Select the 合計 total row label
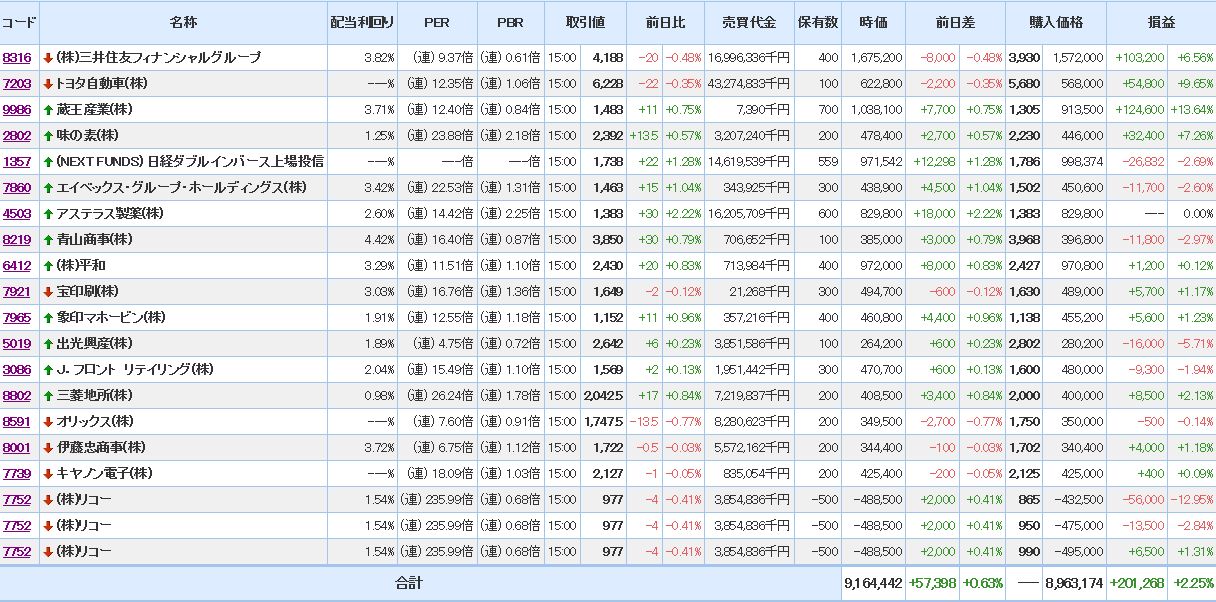 [x=409, y=583]
